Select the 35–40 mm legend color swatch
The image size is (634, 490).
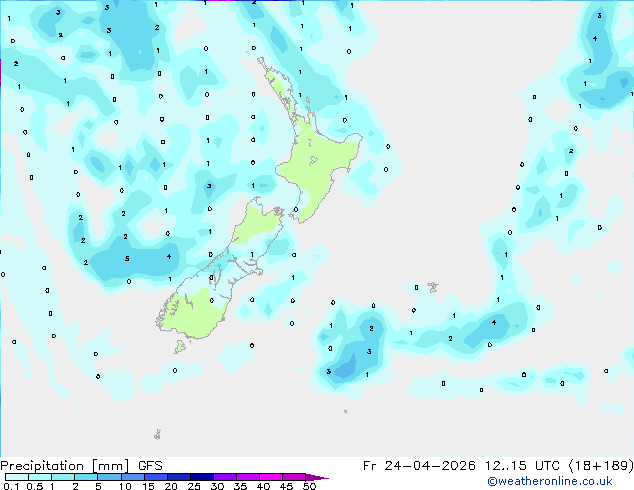247,477
